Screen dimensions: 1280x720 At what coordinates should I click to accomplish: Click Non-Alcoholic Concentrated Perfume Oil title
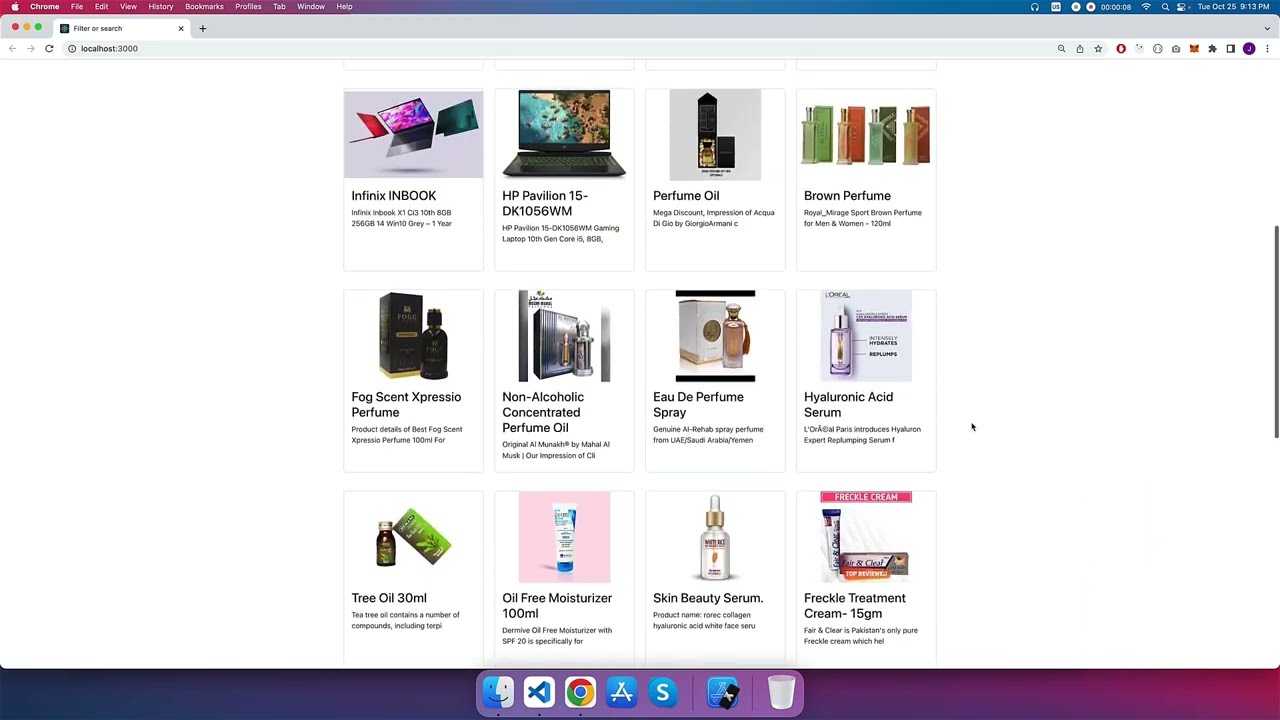tap(543, 412)
